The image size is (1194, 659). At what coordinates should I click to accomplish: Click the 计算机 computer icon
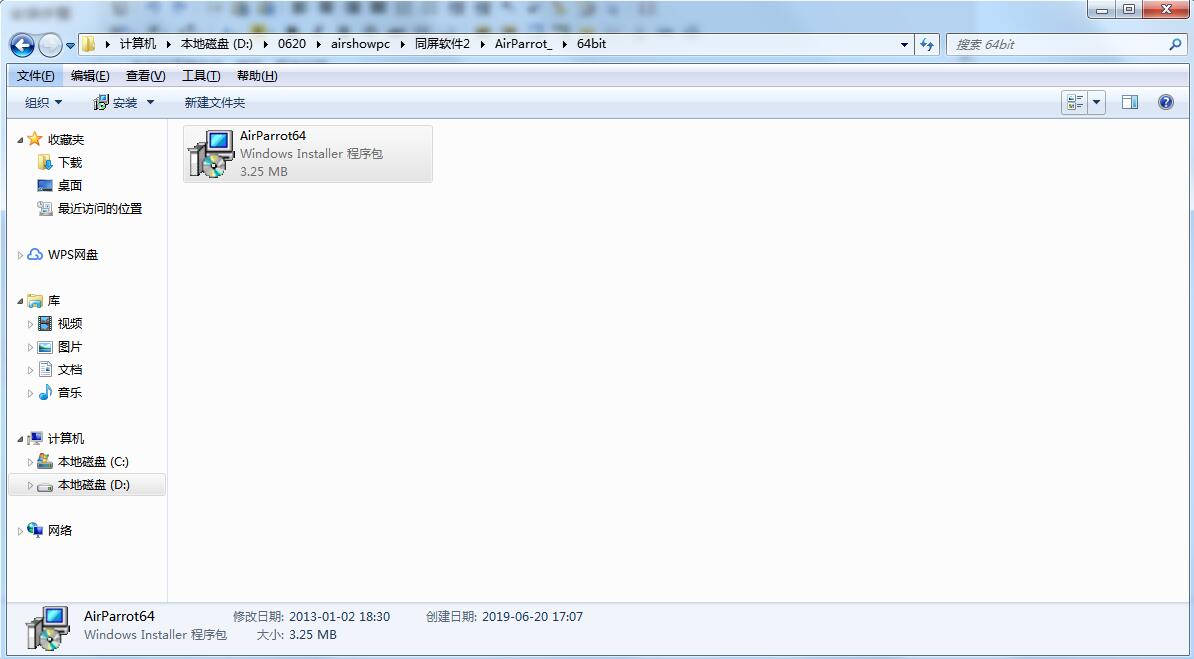coord(35,438)
